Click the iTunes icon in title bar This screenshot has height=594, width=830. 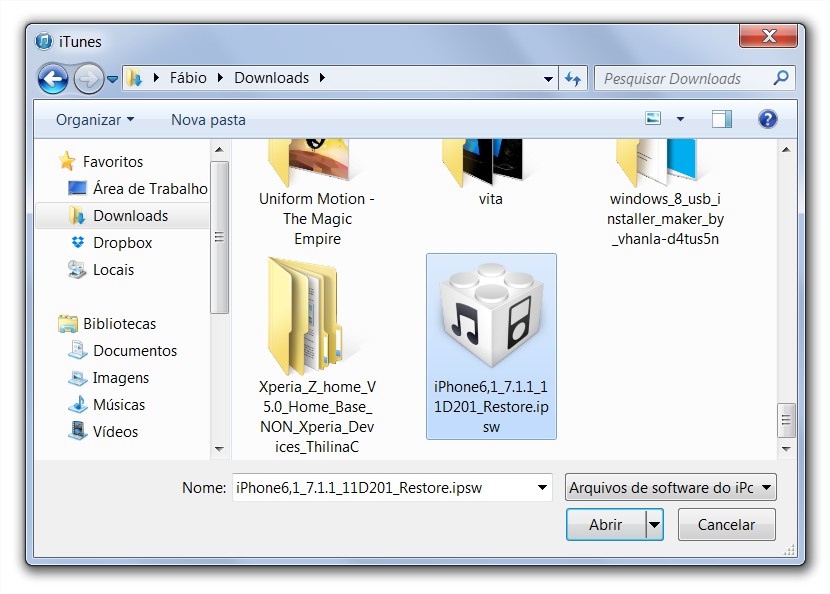tap(44, 41)
